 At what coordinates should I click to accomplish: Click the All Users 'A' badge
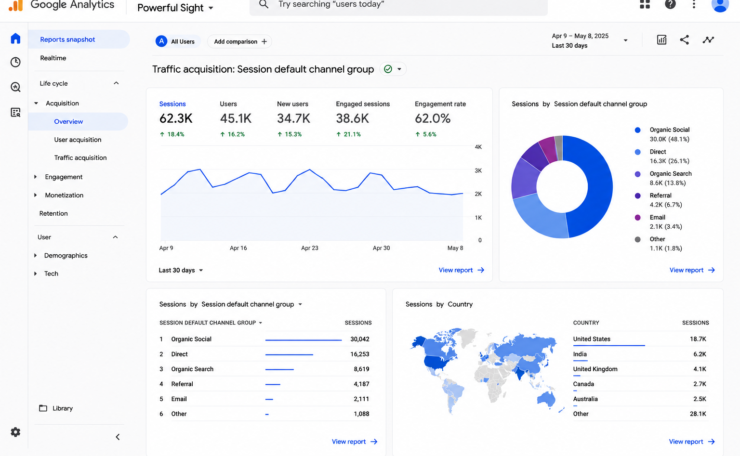(x=161, y=42)
